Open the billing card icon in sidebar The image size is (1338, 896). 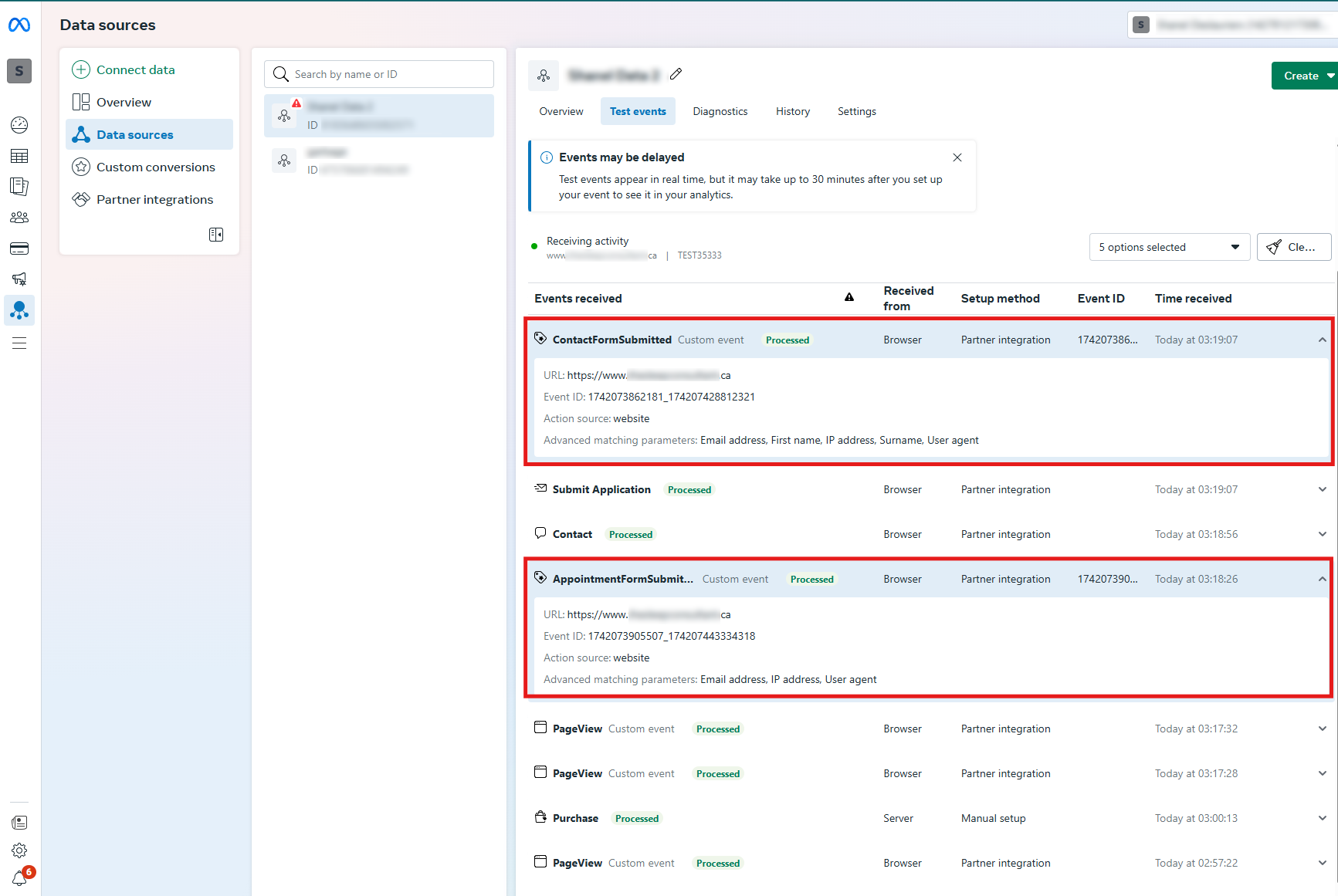tap(19, 249)
